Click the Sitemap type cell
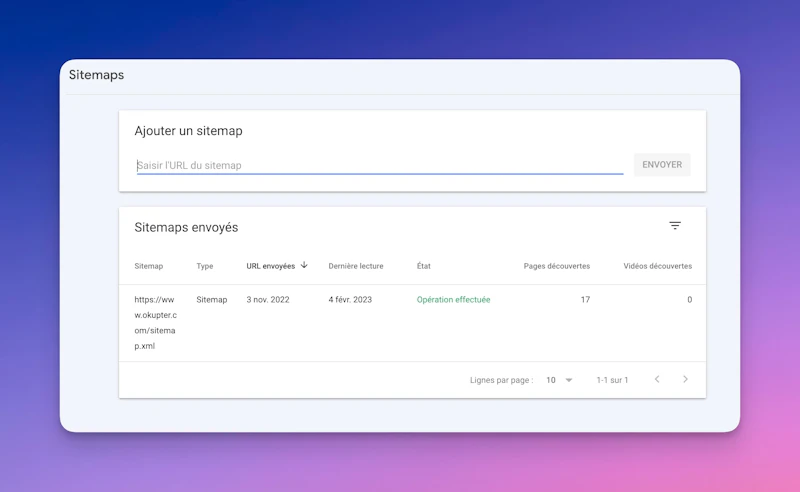This screenshot has width=800, height=492. [x=212, y=300]
